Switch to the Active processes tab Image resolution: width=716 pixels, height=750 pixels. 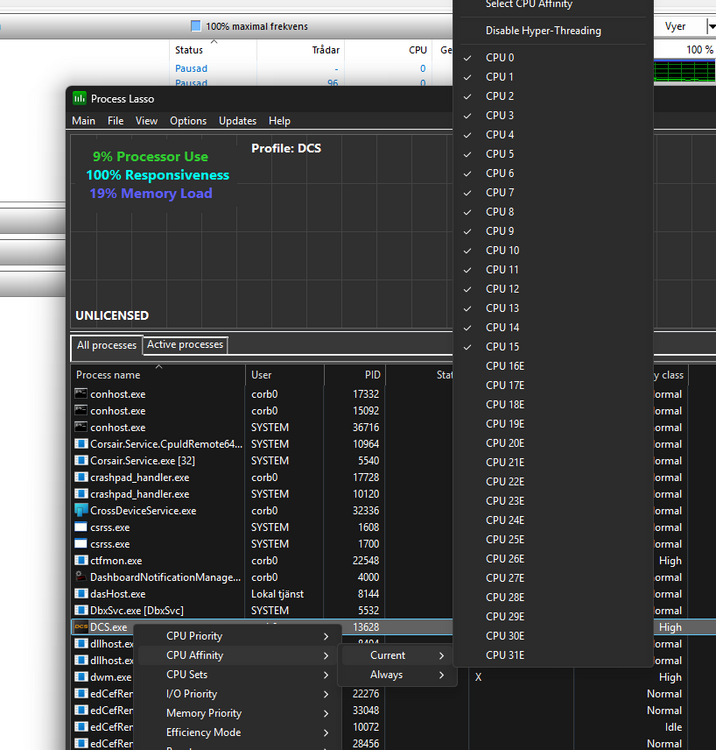tap(185, 345)
